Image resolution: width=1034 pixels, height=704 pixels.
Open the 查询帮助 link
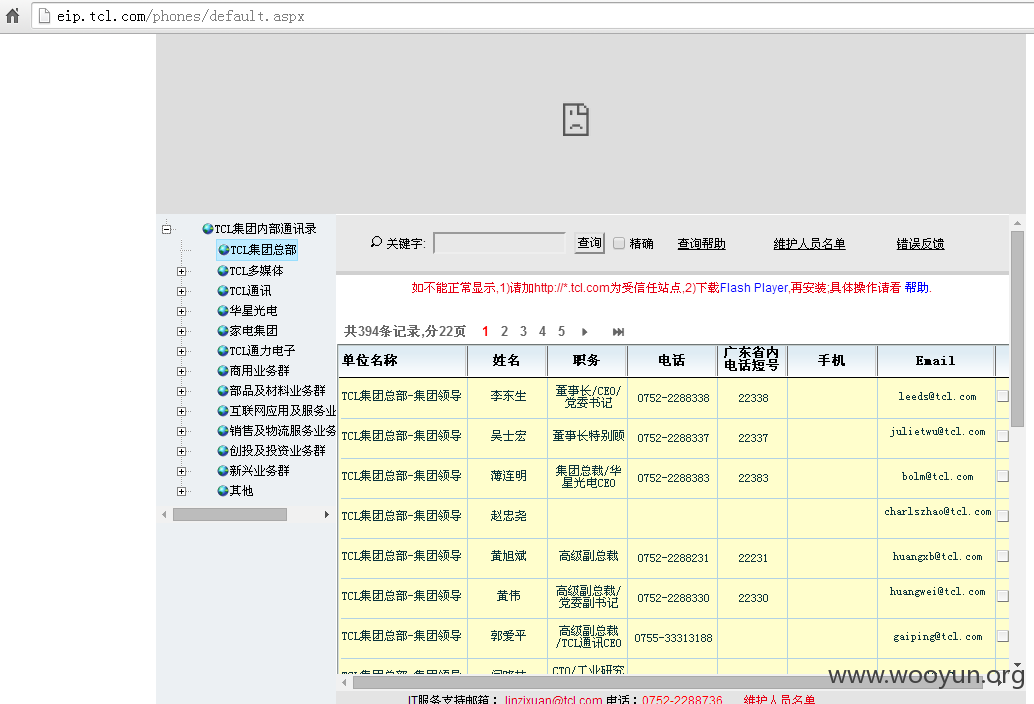(x=701, y=244)
